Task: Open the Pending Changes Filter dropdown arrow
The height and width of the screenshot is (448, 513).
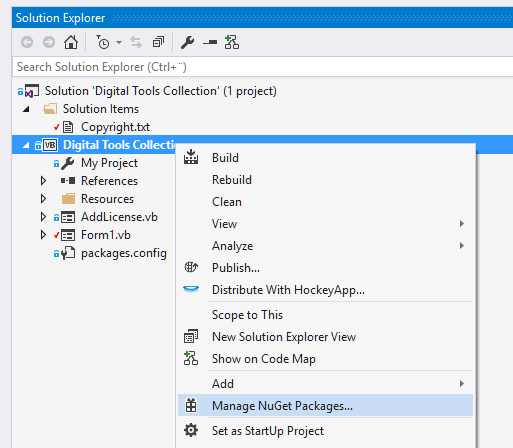Action: [x=119, y=43]
